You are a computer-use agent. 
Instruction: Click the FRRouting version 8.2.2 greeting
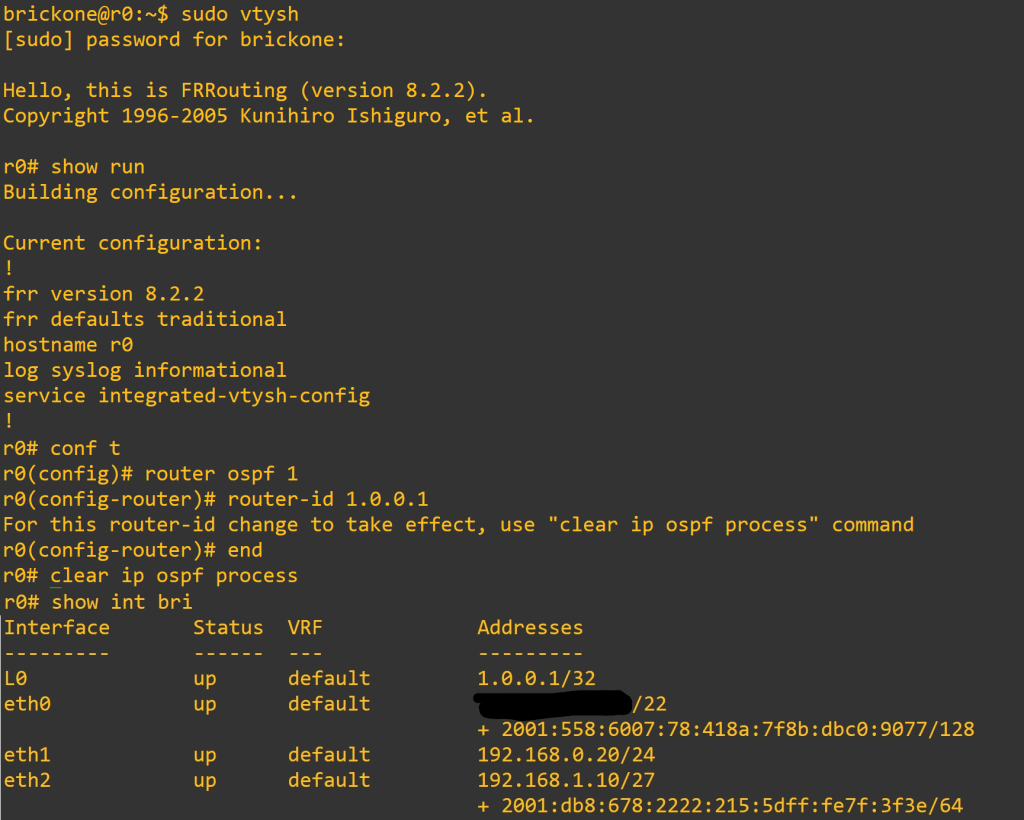244,91
